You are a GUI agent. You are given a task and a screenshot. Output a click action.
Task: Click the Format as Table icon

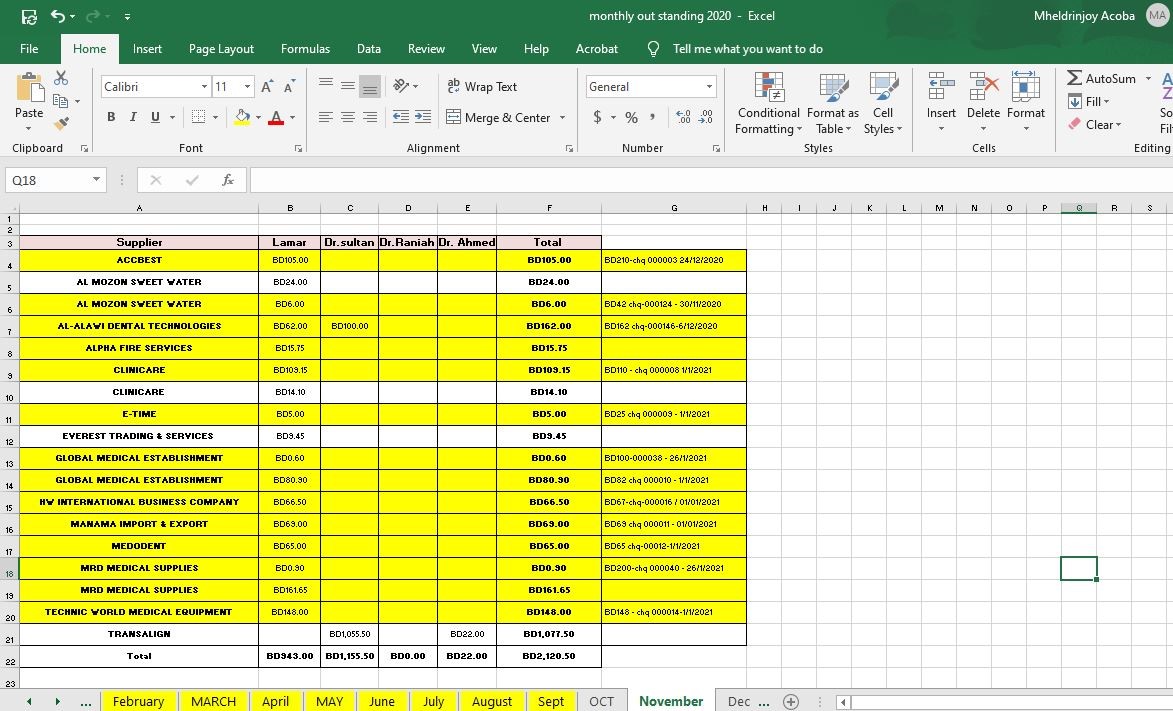[833, 87]
